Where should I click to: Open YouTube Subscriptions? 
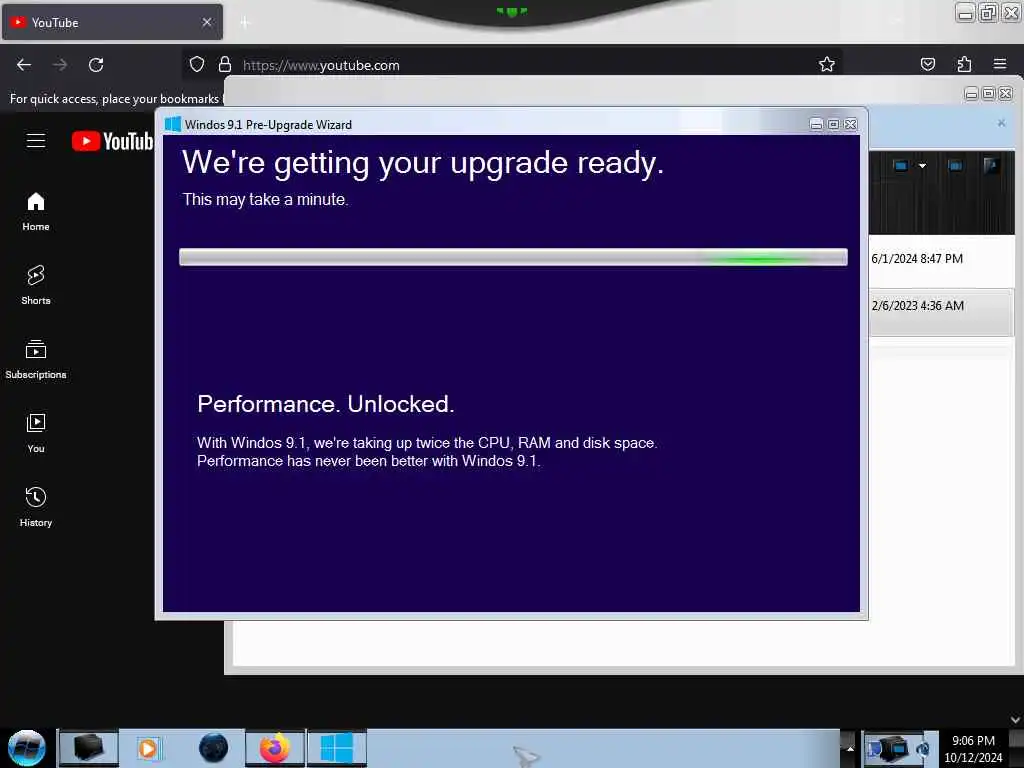(36, 359)
